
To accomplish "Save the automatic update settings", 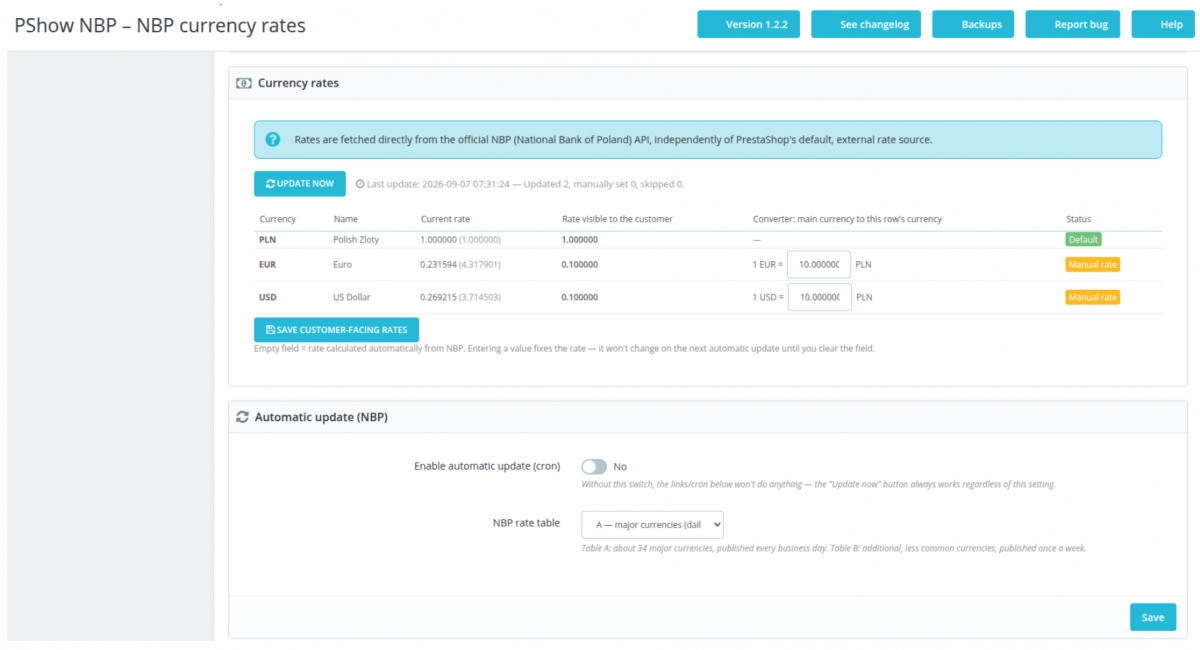I will tap(1153, 617).
